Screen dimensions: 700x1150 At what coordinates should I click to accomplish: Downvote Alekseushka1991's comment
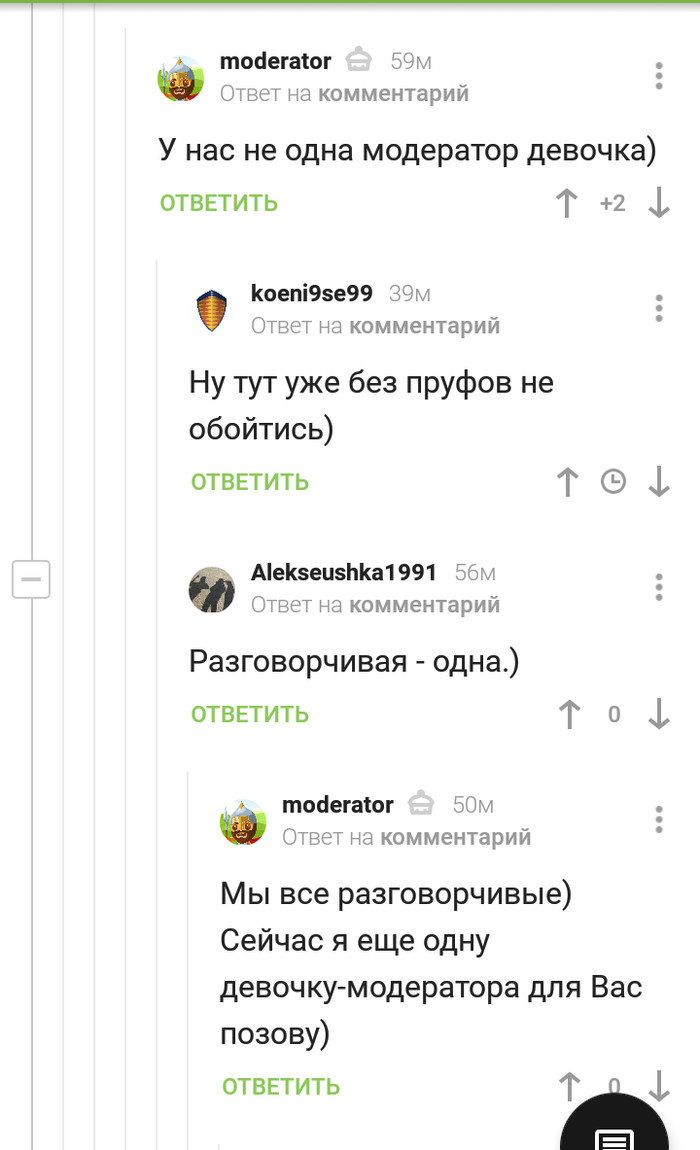pos(659,714)
